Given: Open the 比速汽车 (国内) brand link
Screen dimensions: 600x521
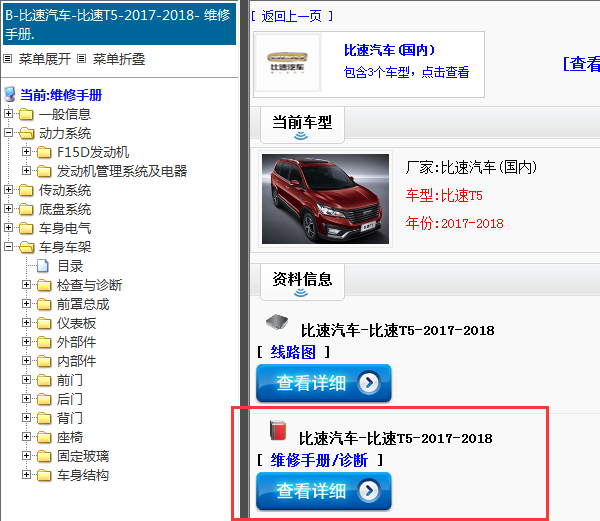Looking at the screenshot, I should point(389,50).
